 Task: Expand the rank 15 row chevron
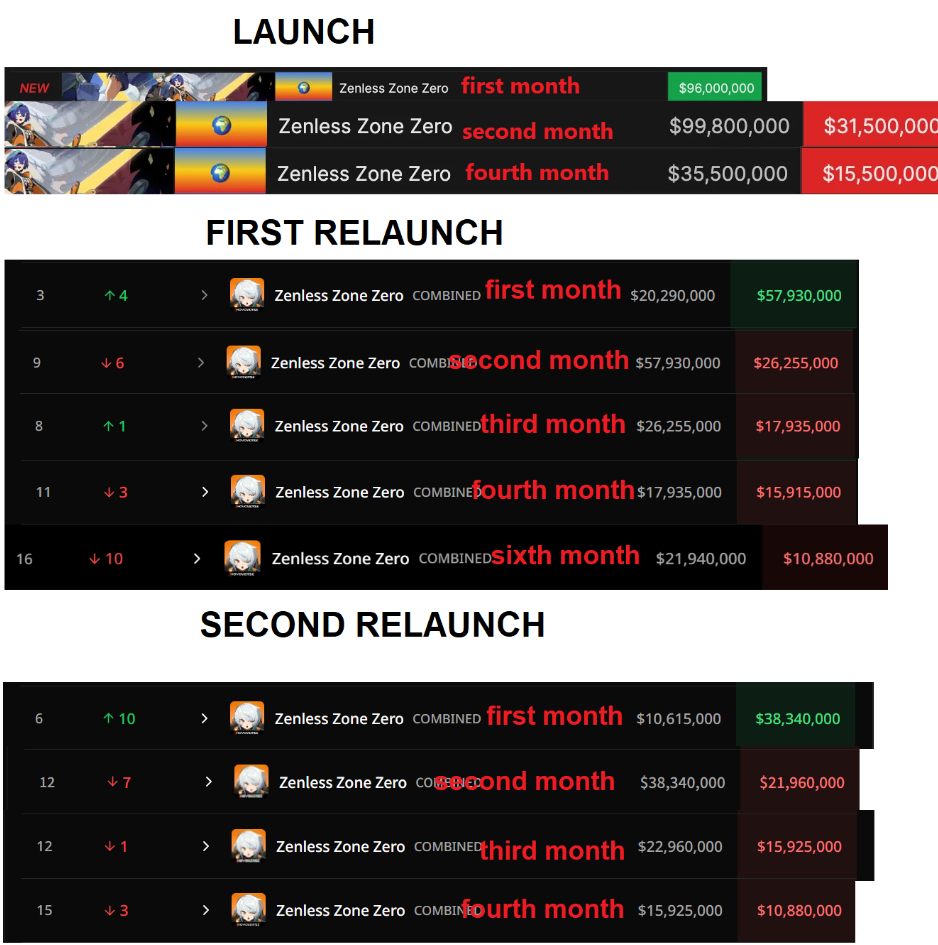click(x=206, y=910)
